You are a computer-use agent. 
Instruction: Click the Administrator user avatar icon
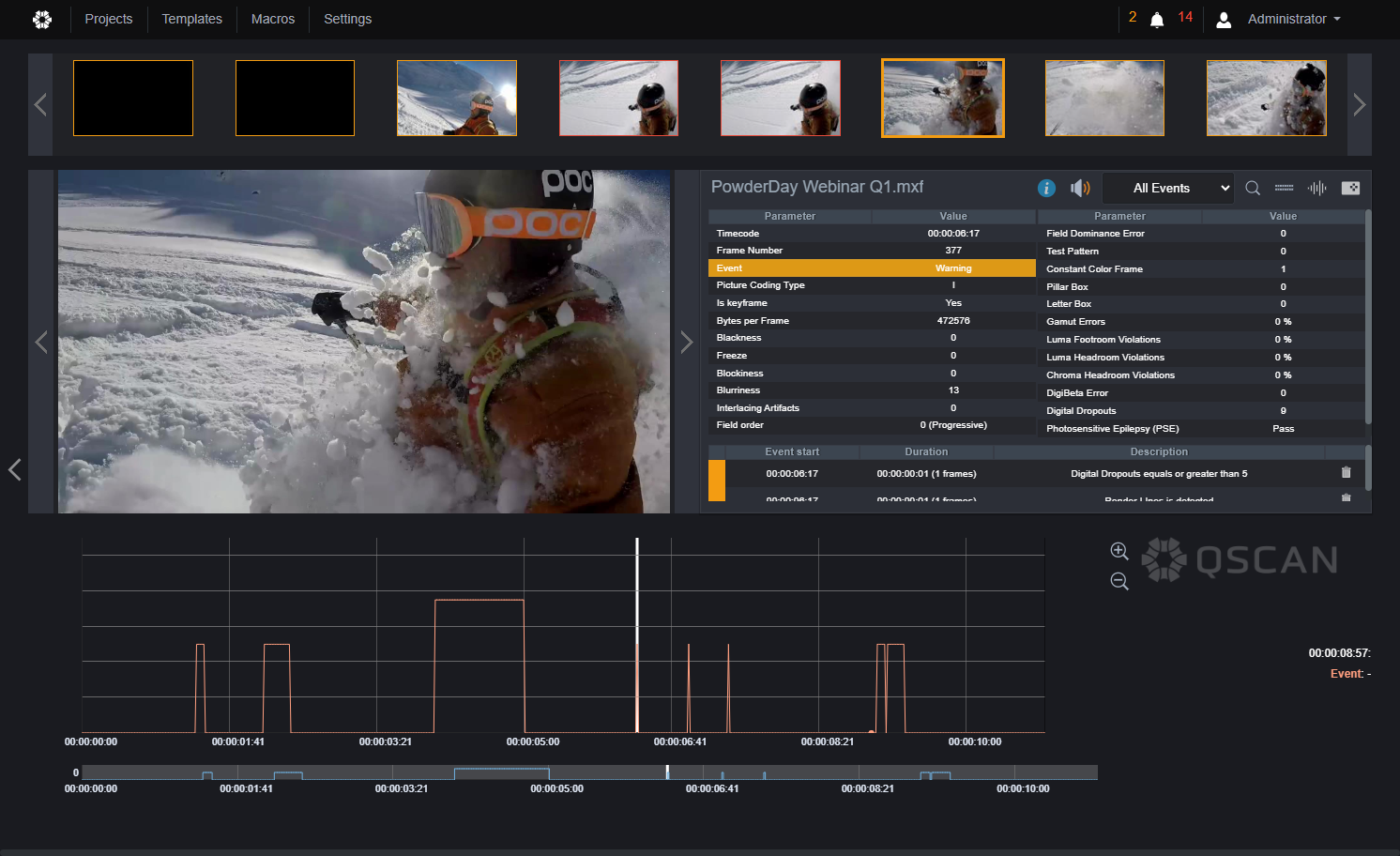coord(1224,20)
